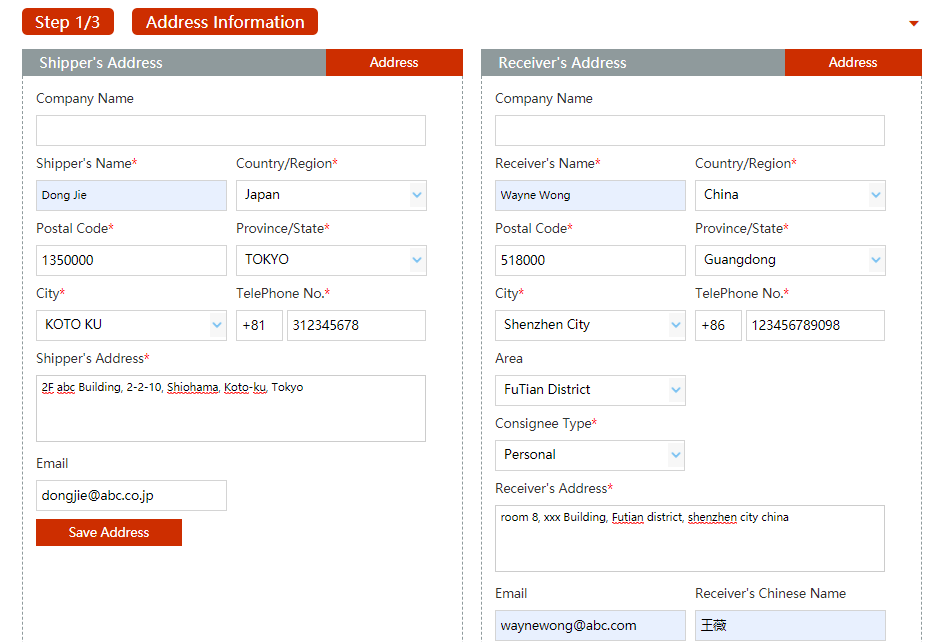Screen dimensions: 948x642
Task: Open the TOKYO Province/State dropdown
Action: coord(331,260)
